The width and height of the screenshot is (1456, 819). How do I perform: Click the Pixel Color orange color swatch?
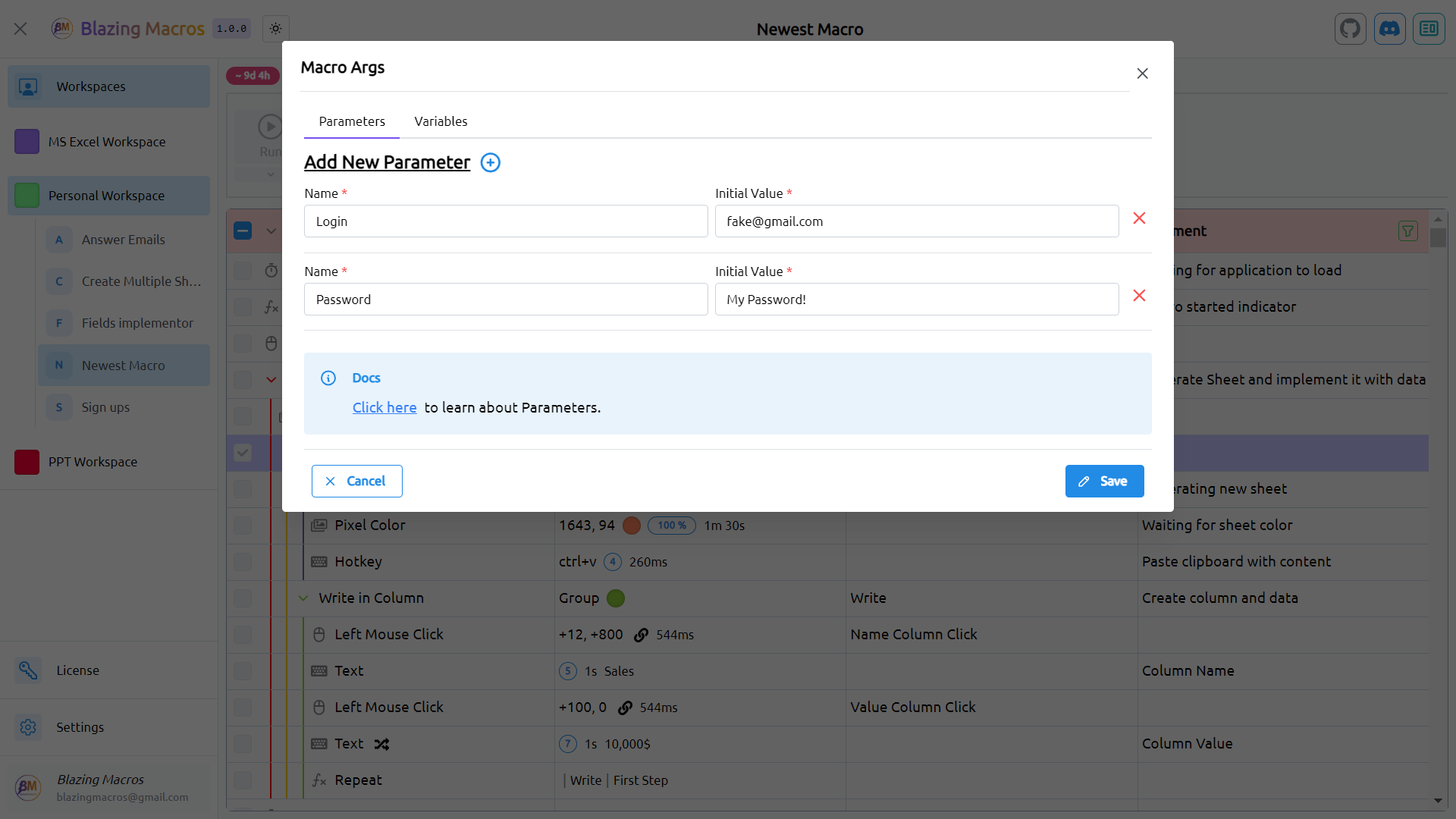click(x=631, y=526)
